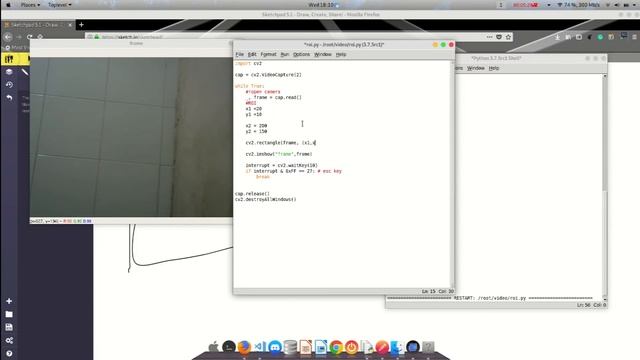Click the Pocket save icon
This screenshot has height=360, width=640.
pos(499,37)
